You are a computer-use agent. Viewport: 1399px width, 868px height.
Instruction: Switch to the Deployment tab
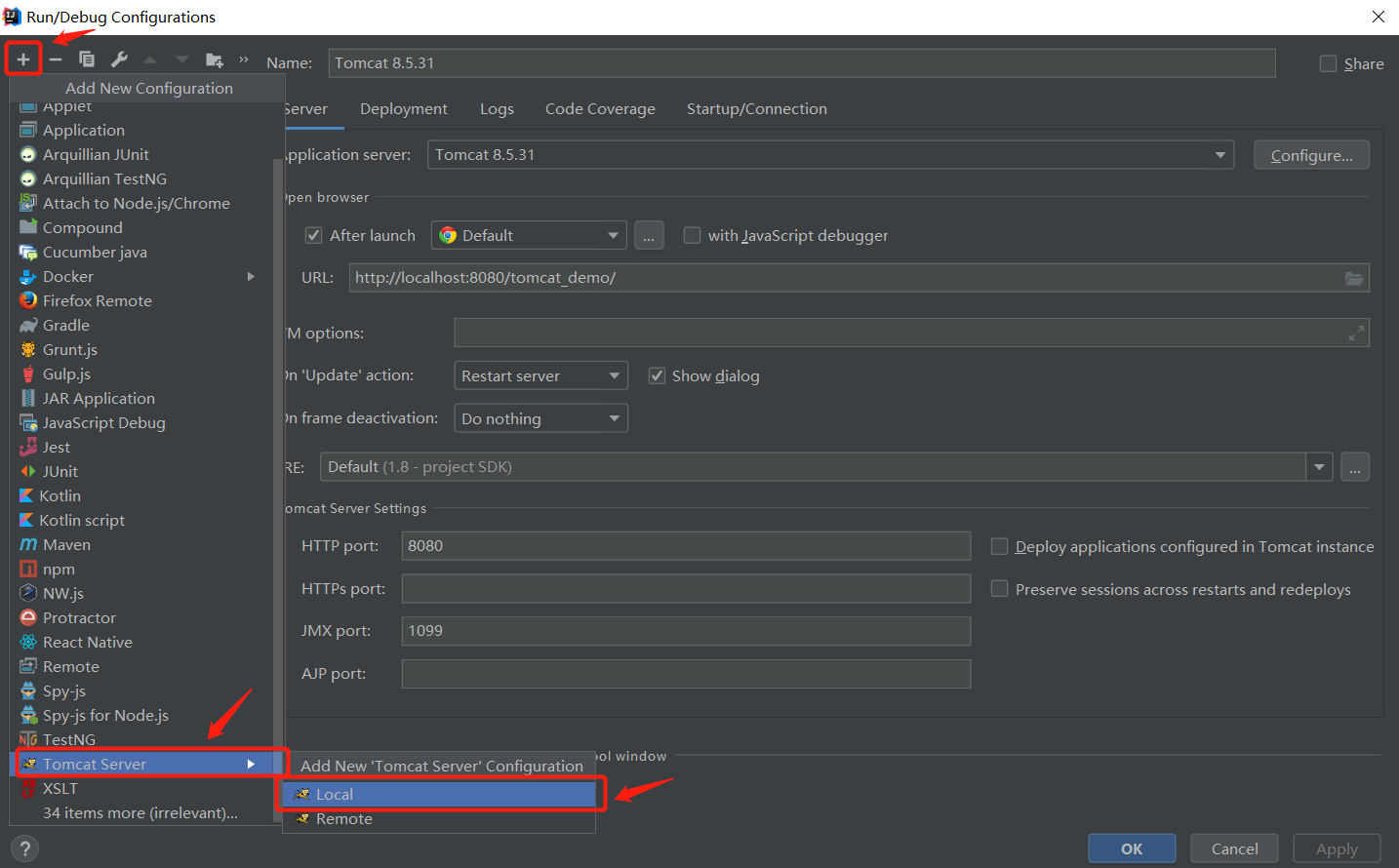click(x=404, y=109)
